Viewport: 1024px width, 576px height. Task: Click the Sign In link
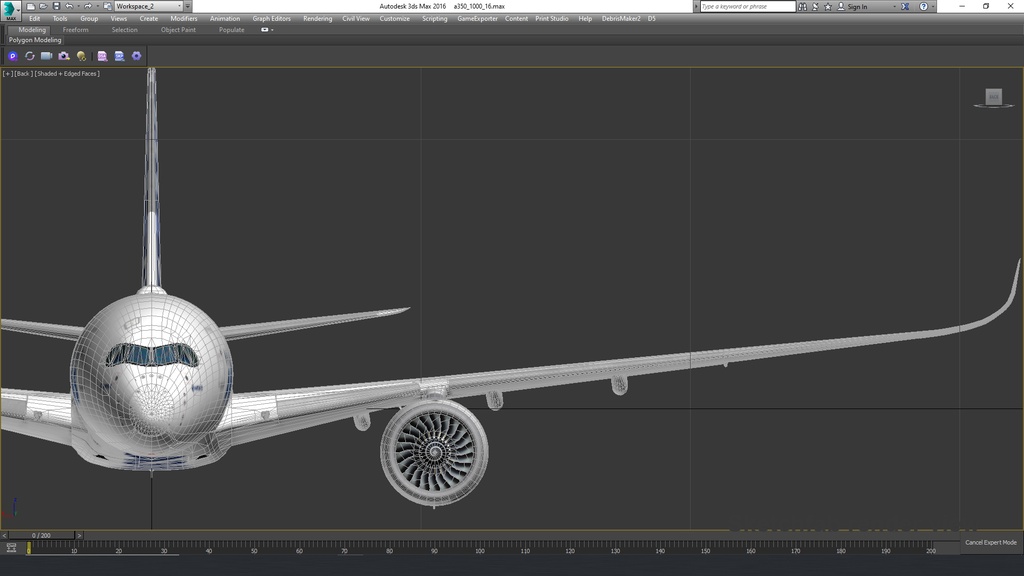[857, 6]
